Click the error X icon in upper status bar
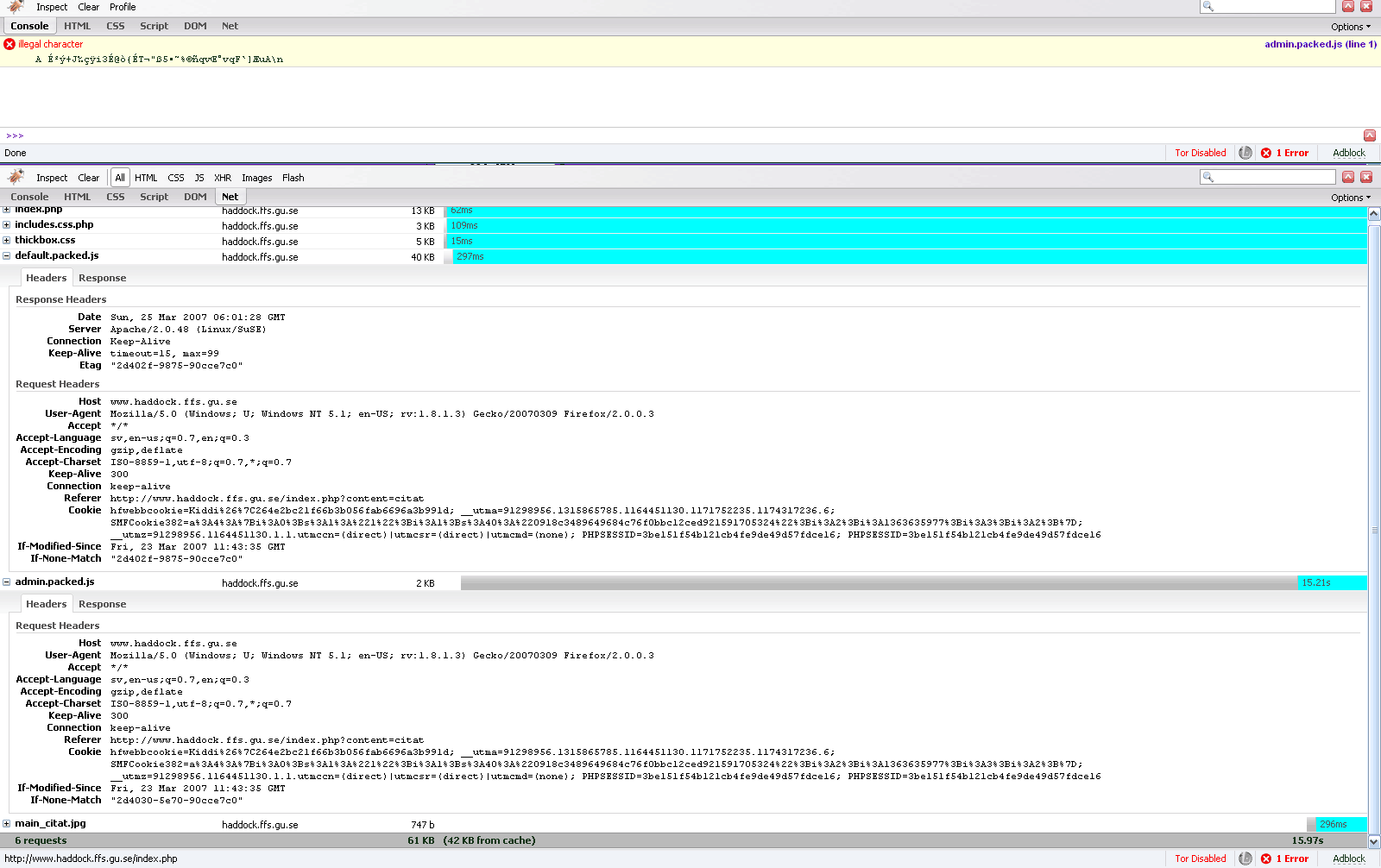1381x868 pixels. (x=1266, y=153)
